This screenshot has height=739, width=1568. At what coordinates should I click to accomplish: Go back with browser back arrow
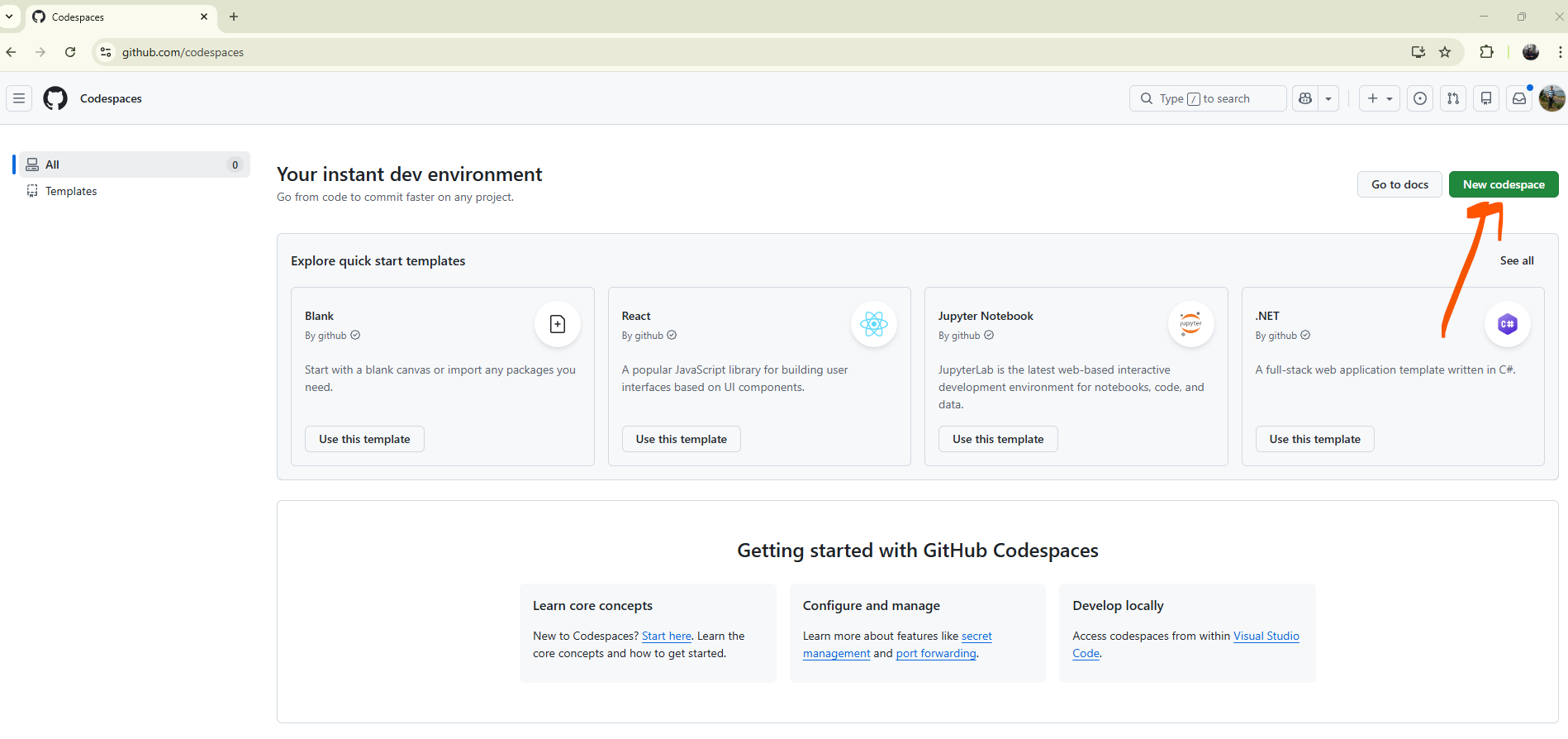click(x=12, y=52)
